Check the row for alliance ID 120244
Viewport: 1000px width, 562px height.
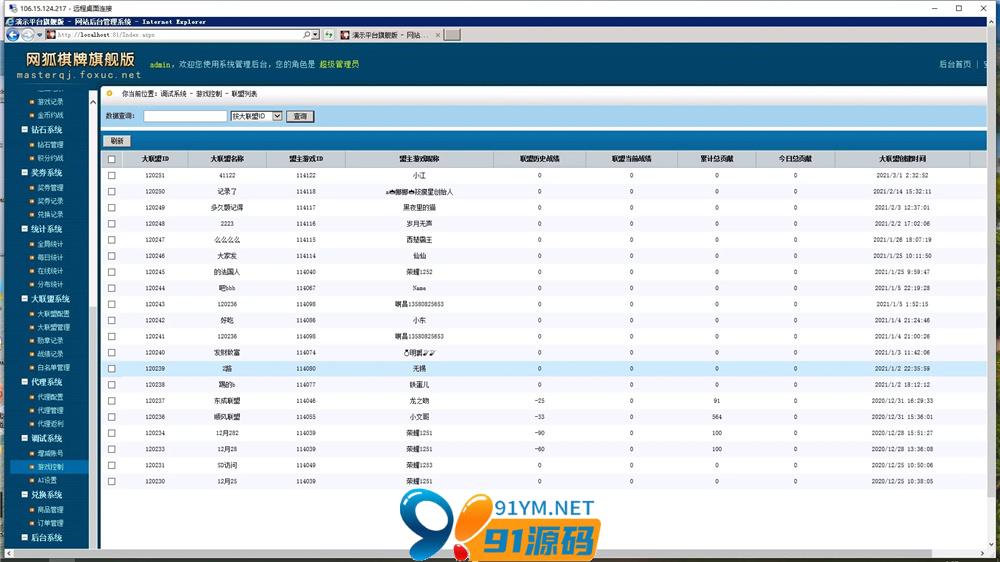[112, 288]
